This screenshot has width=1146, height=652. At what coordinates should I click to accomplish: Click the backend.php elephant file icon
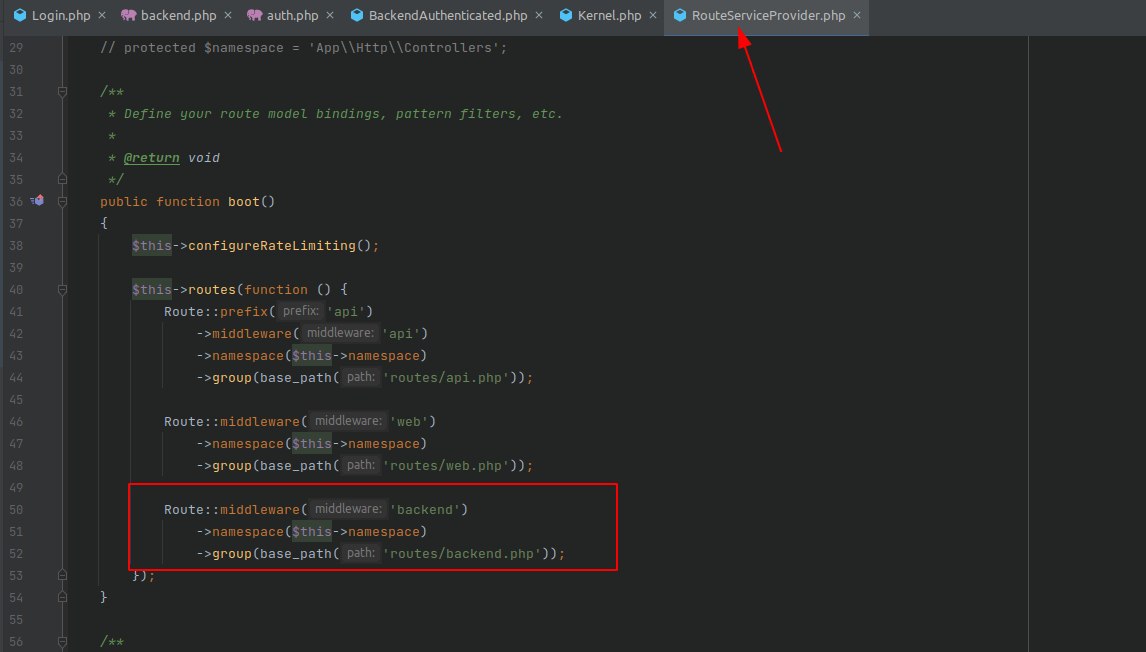(129, 15)
